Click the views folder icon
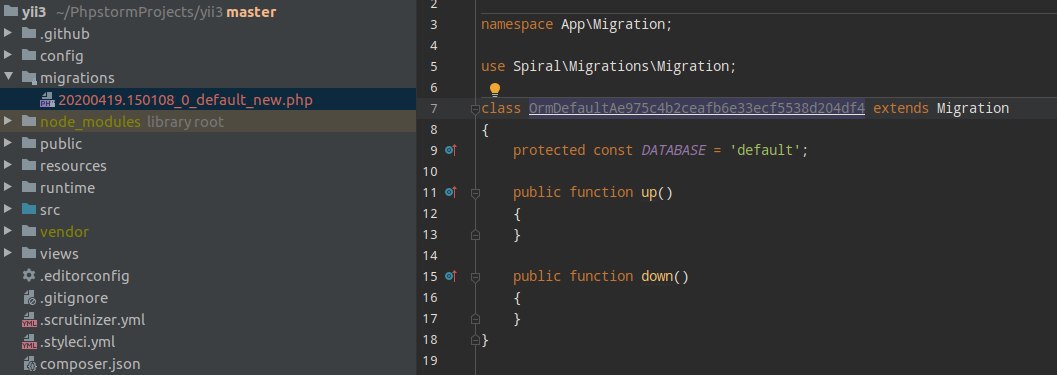Screen dimensions: 1057x375 point(29,253)
